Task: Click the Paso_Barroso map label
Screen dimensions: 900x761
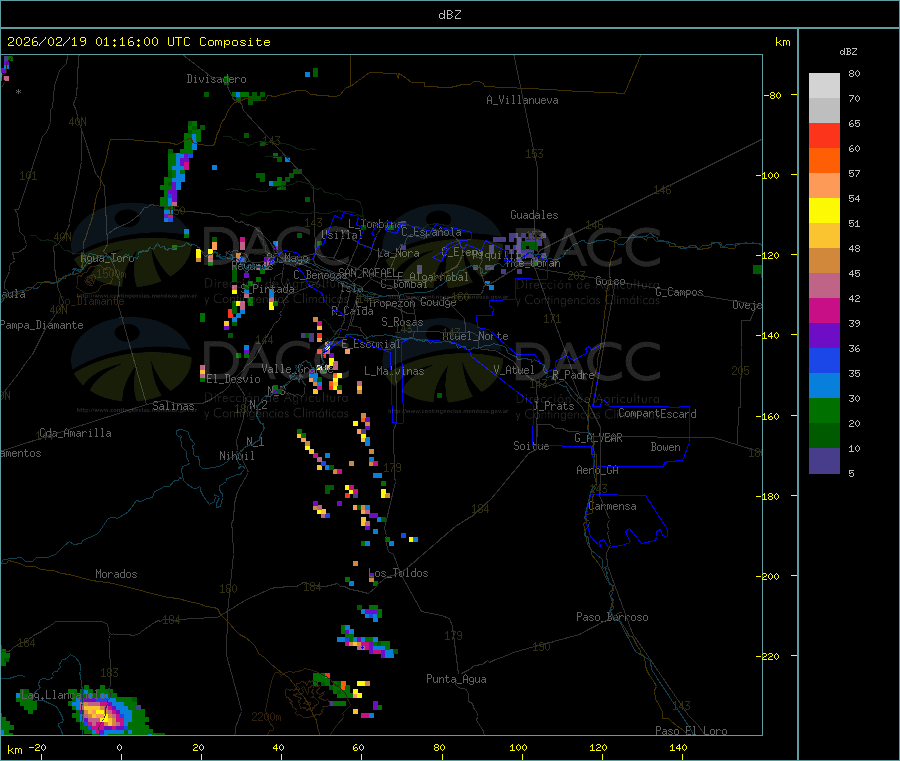Action: [x=612, y=617]
